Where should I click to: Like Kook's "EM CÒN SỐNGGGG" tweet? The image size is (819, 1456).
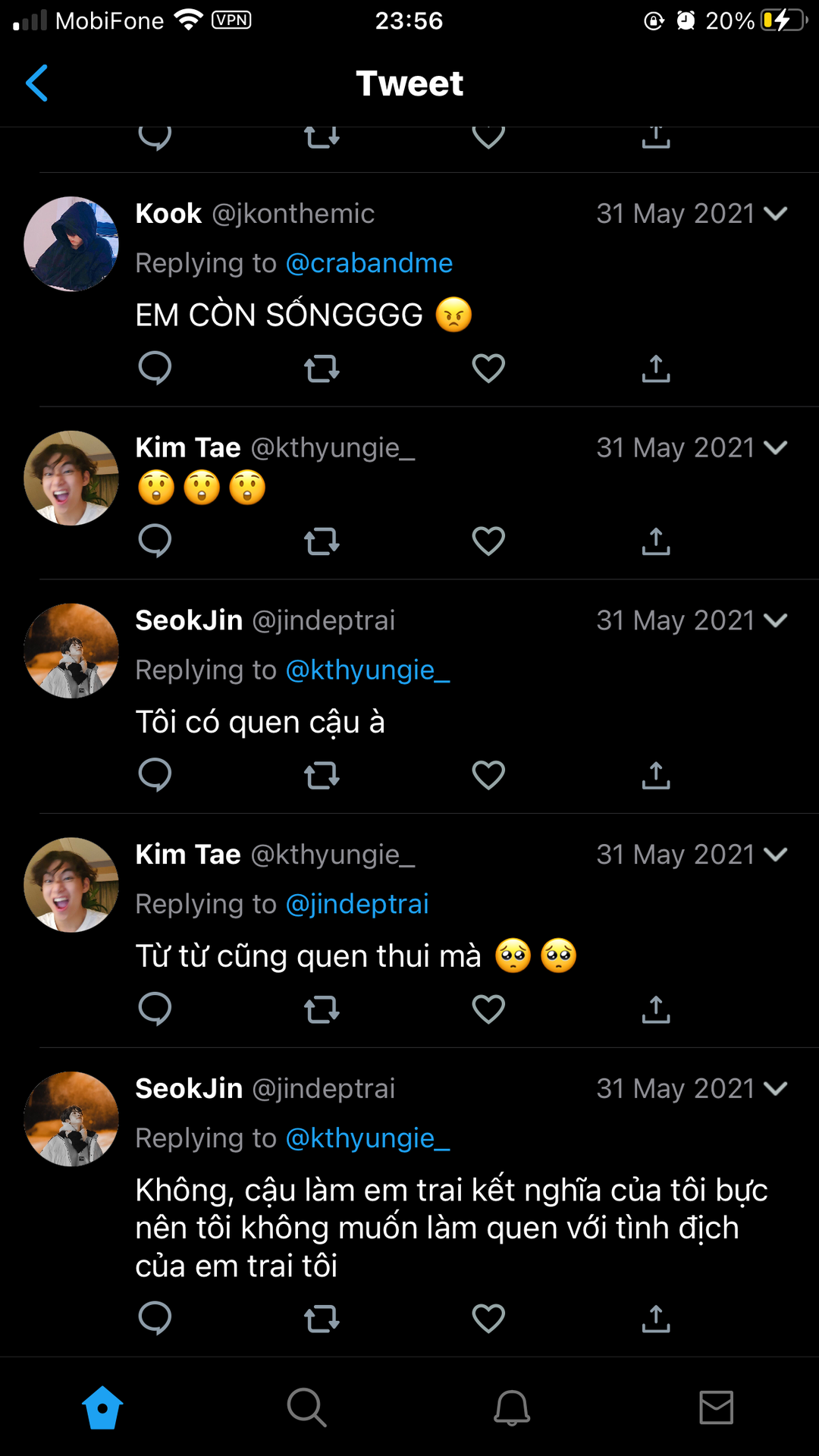(488, 369)
